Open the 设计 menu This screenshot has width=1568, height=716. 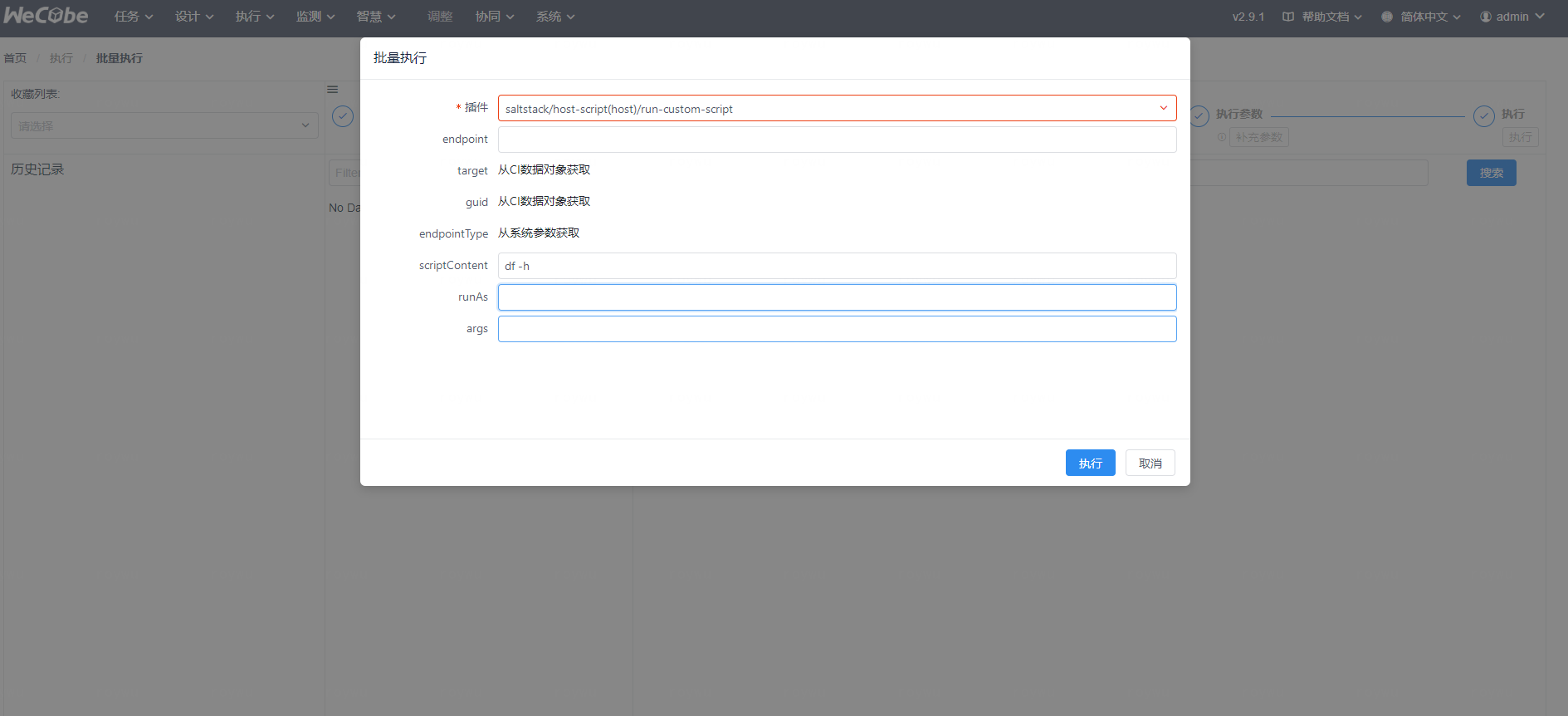pos(193,17)
